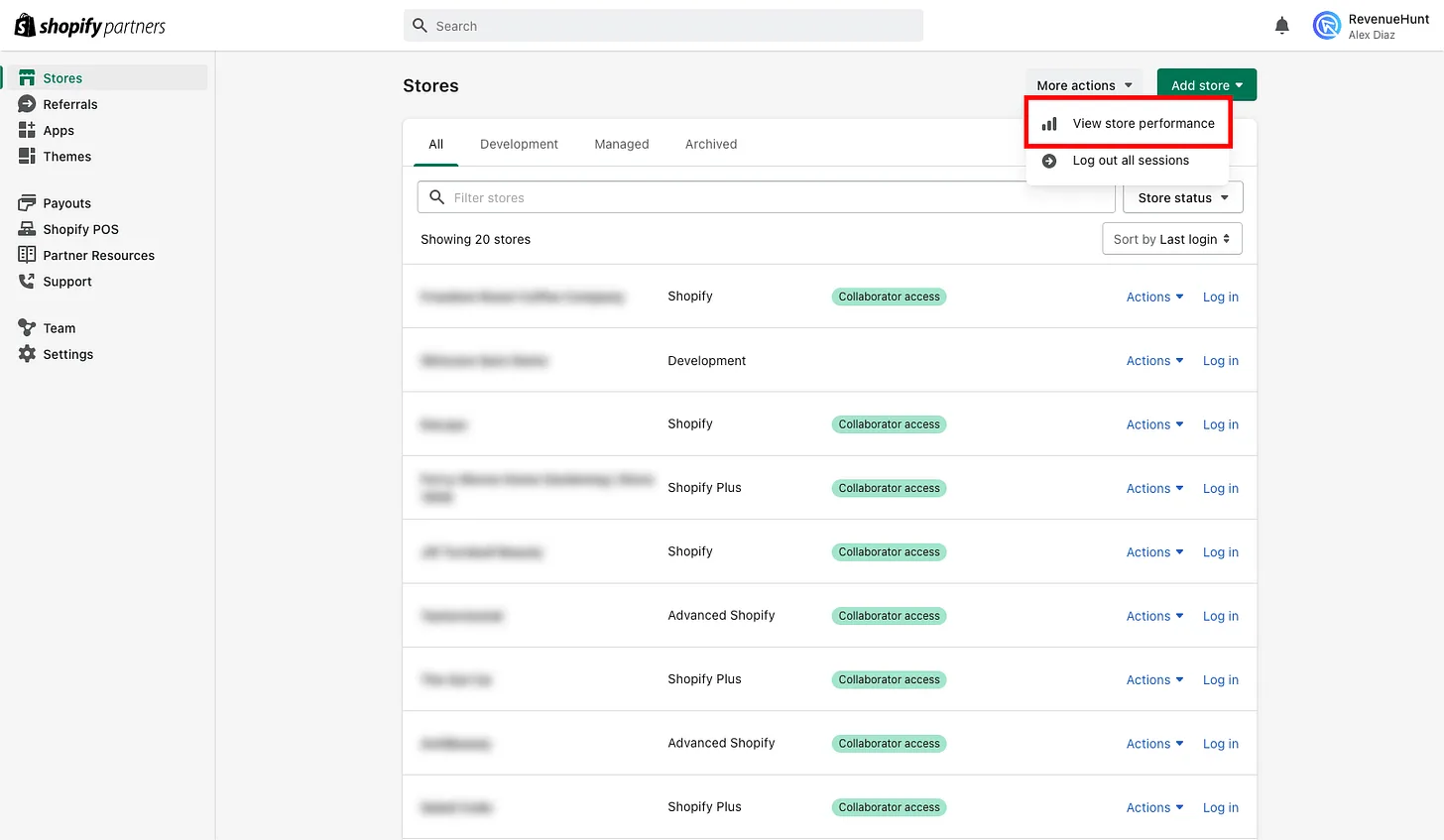Click the Shopify Partners logo
The width and height of the screenshot is (1444, 840).
tap(90, 26)
